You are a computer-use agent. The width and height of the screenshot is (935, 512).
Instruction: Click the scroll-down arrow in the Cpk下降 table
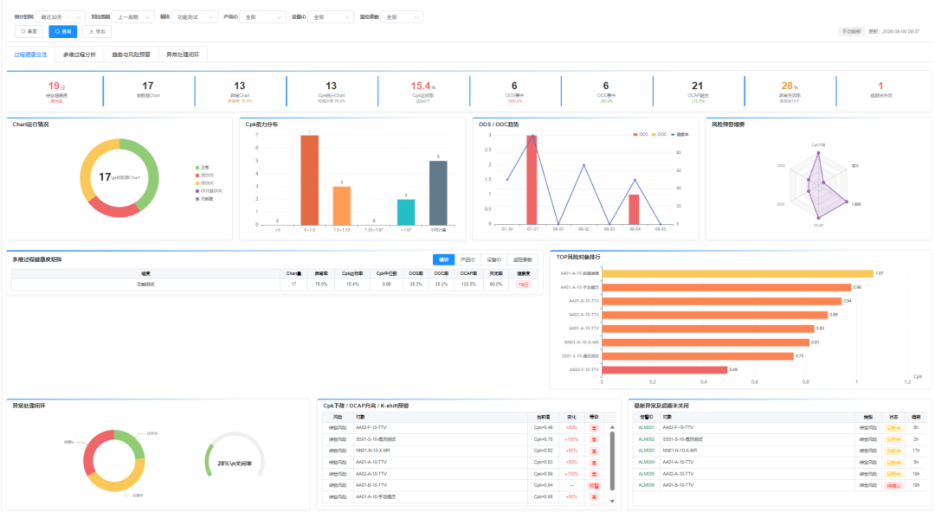pyautogui.click(x=612, y=501)
